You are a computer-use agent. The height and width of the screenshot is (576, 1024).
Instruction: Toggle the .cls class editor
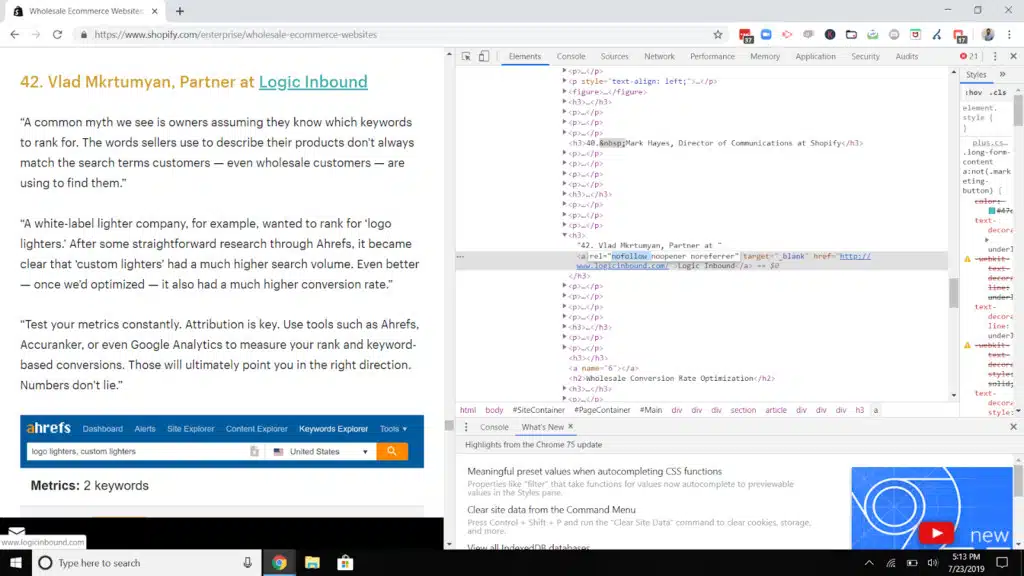pyautogui.click(x=996, y=92)
